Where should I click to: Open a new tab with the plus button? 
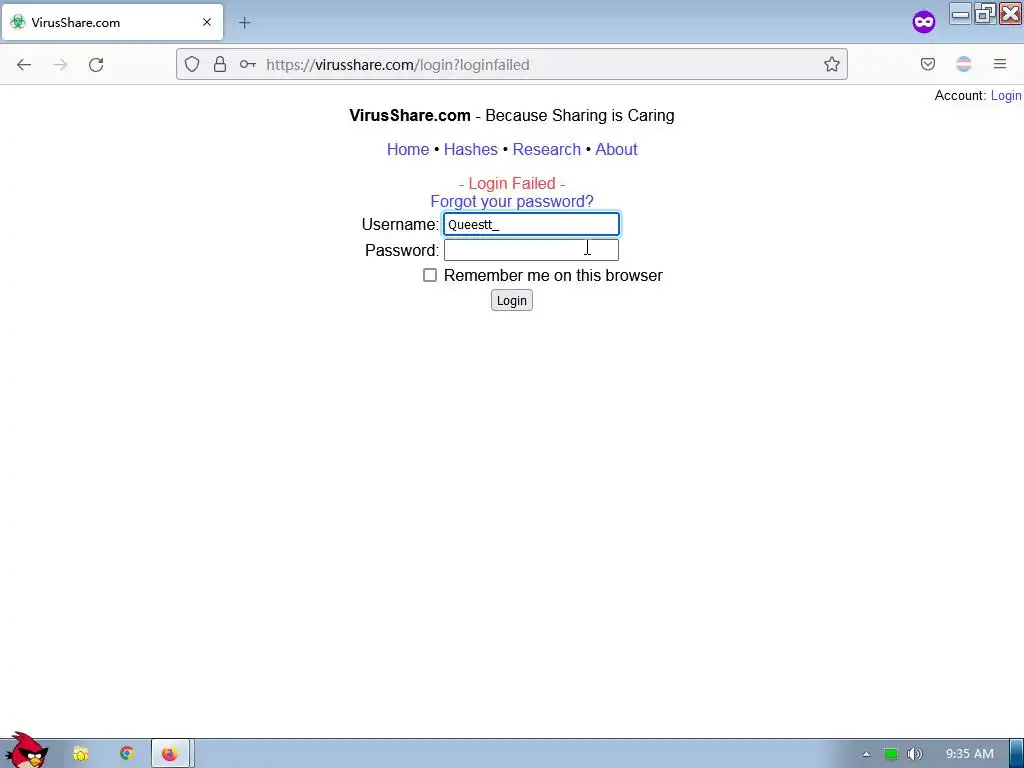pyautogui.click(x=244, y=23)
